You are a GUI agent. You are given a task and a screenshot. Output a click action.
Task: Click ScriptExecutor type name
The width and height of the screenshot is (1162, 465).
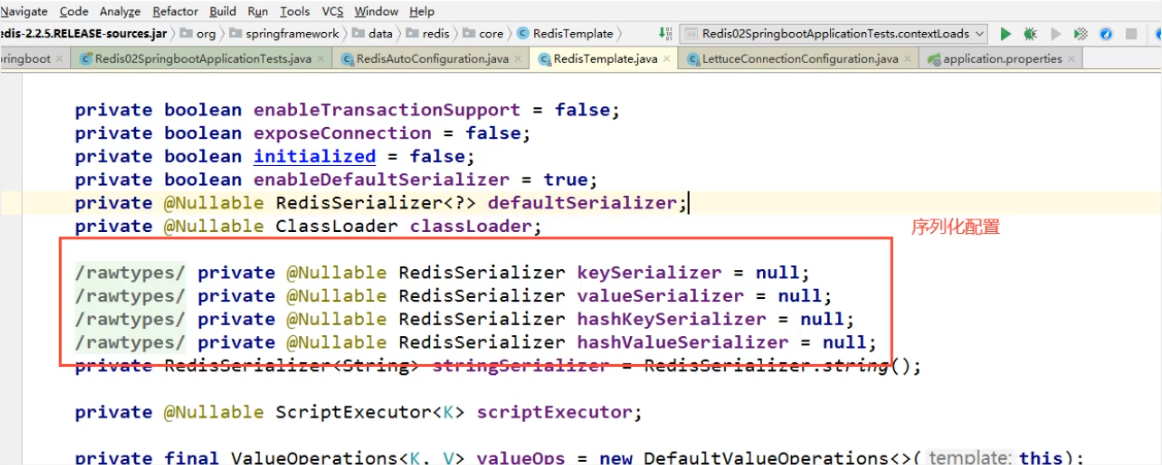pyautogui.click(x=354, y=412)
